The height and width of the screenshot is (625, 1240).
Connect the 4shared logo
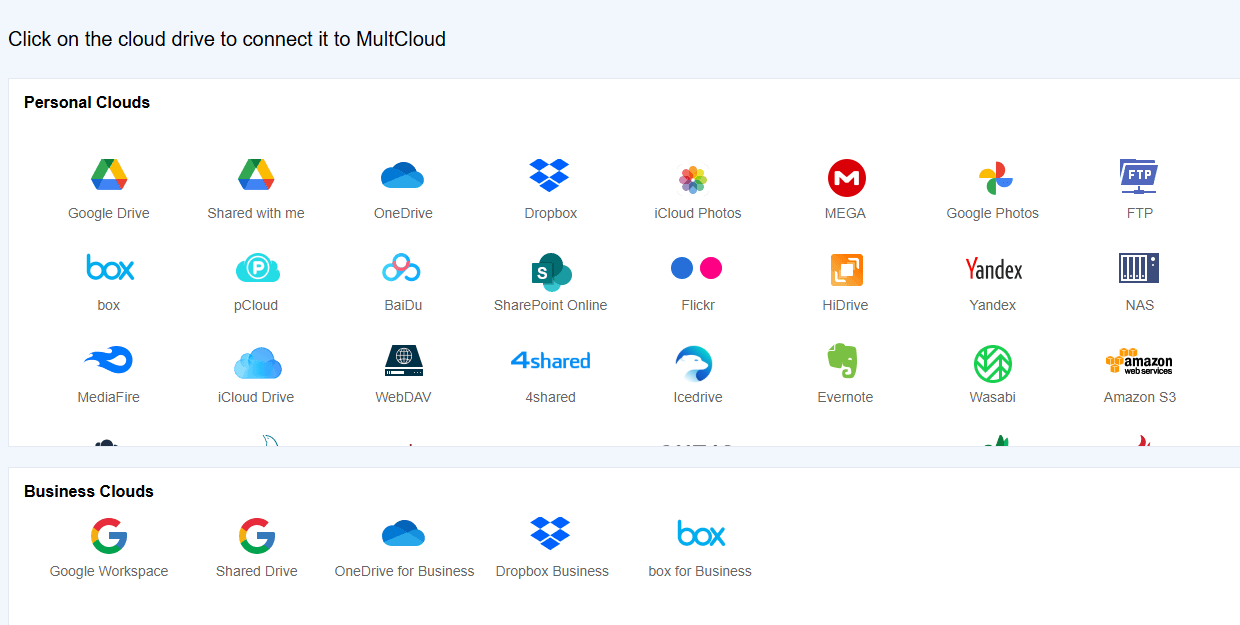550,360
